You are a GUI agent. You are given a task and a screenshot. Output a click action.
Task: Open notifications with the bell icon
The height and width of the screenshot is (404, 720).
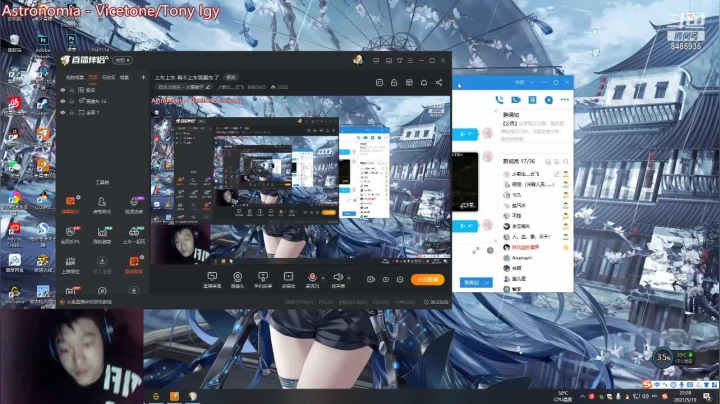pos(424,83)
